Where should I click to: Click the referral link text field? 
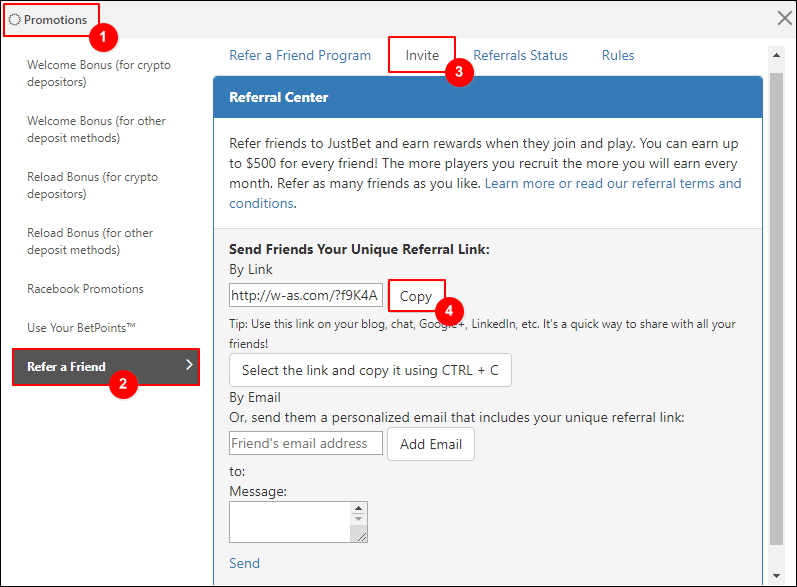tap(305, 295)
